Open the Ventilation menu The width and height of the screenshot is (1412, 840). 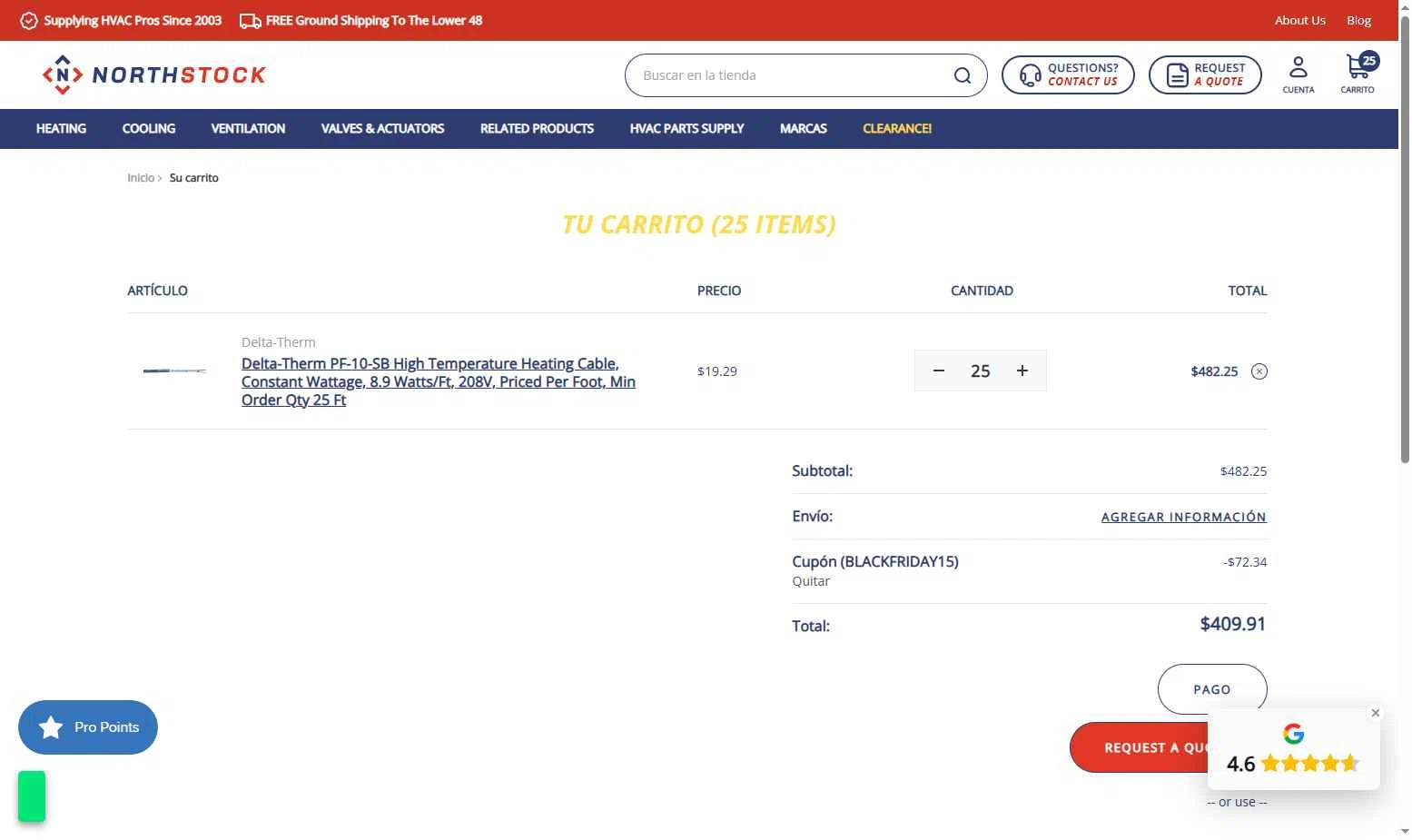pyautogui.click(x=248, y=129)
